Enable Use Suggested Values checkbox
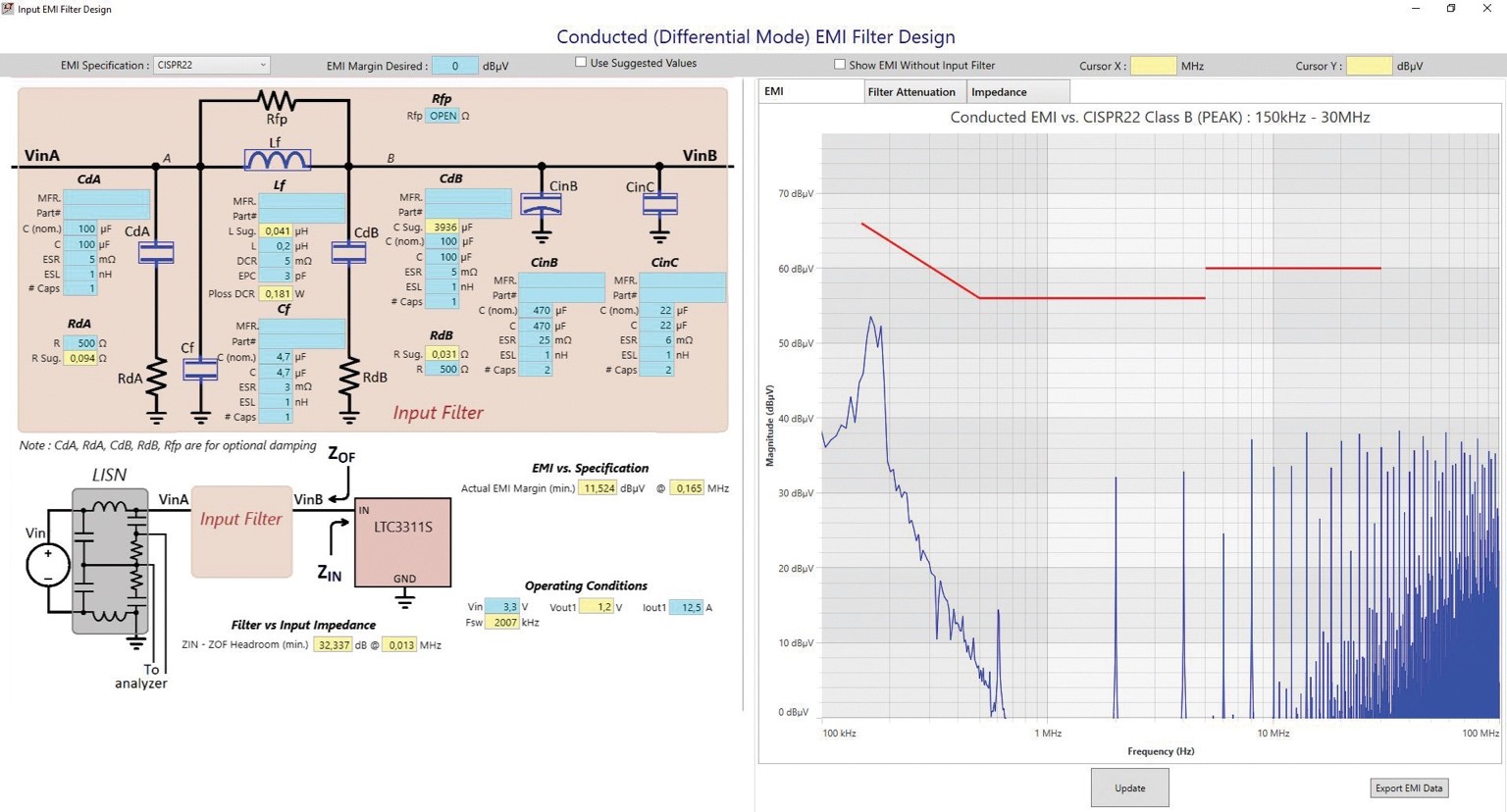 [x=581, y=63]
